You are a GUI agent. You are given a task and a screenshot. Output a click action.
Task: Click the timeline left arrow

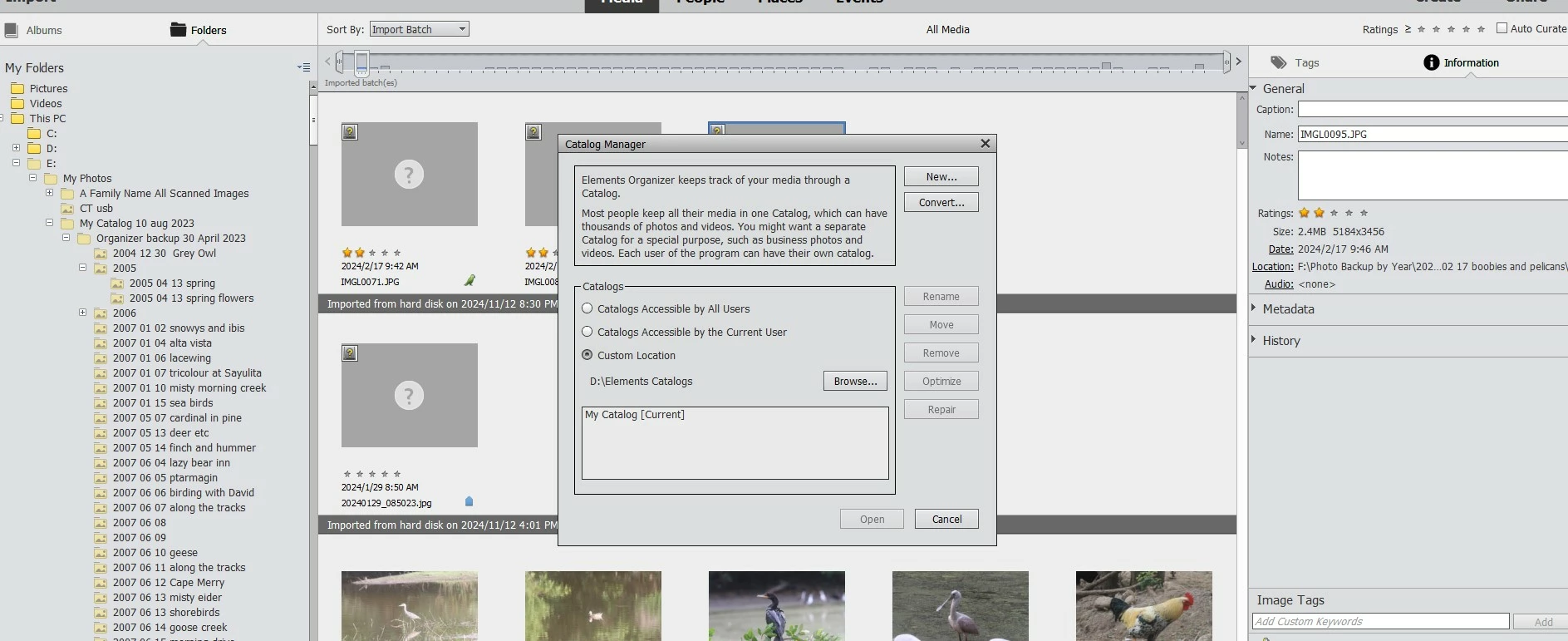(x=328, y=62)
